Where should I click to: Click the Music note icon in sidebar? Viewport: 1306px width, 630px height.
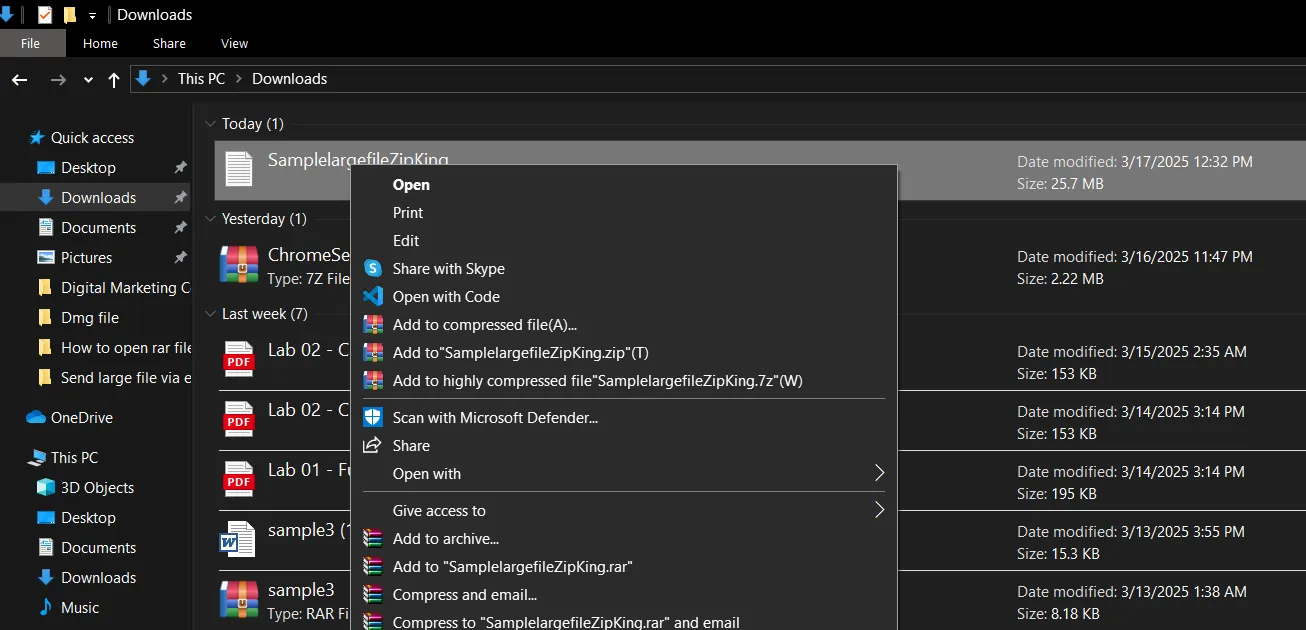[46, 607]
